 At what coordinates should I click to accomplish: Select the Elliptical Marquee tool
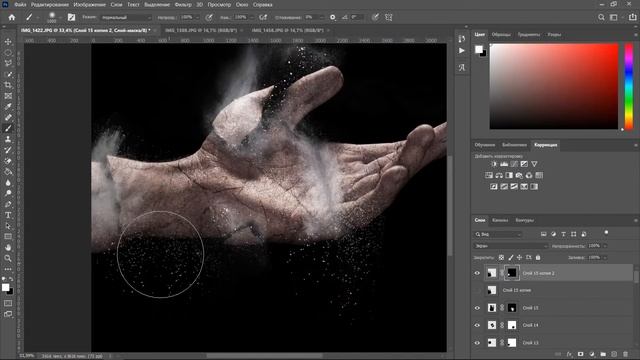point(8,53)
